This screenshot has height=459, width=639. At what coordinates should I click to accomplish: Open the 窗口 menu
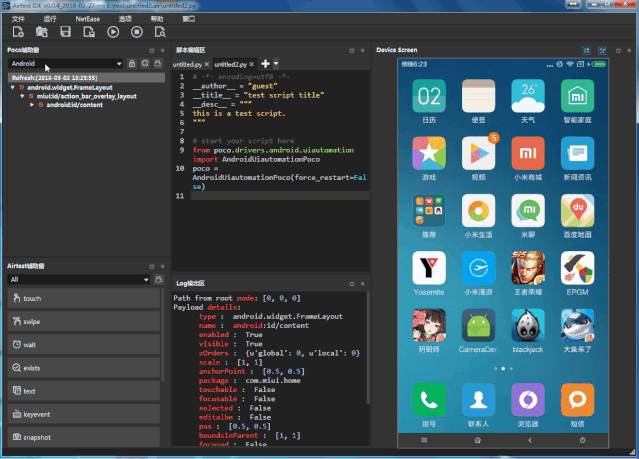pos(189,19)
